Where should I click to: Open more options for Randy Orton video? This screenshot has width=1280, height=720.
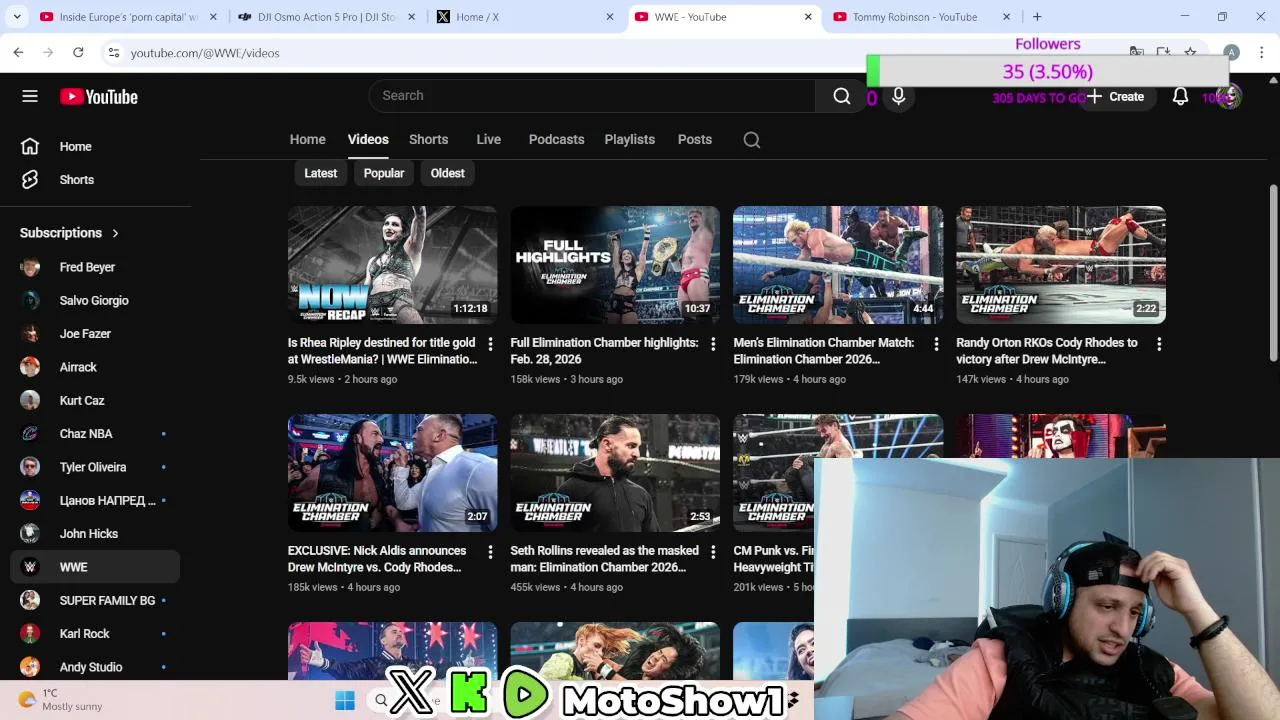coord(1159,344)
